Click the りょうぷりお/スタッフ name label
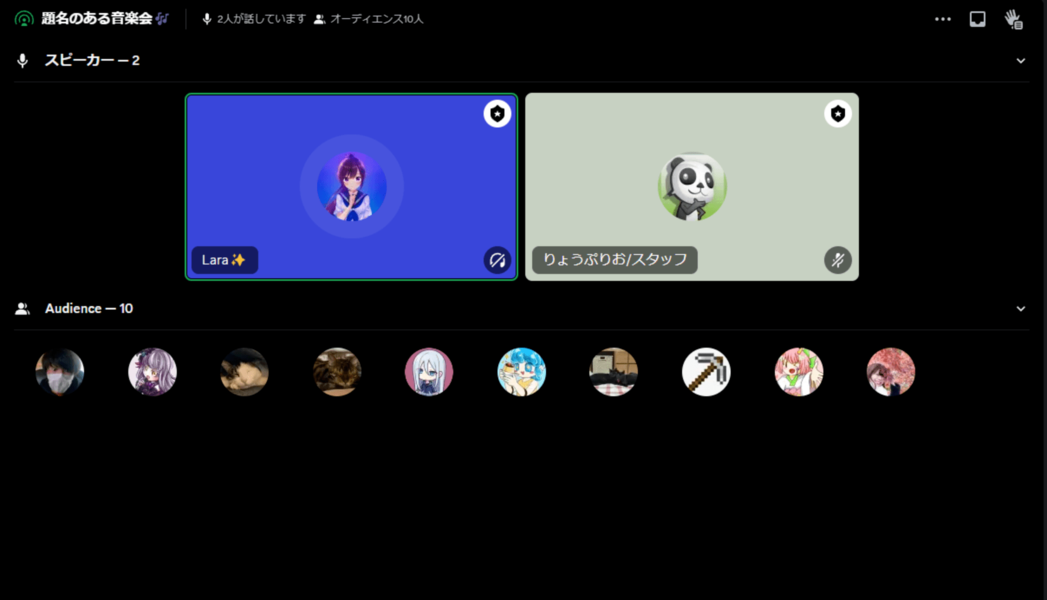1047x600 pixels. pyautogui.click(x=614, y=260)
